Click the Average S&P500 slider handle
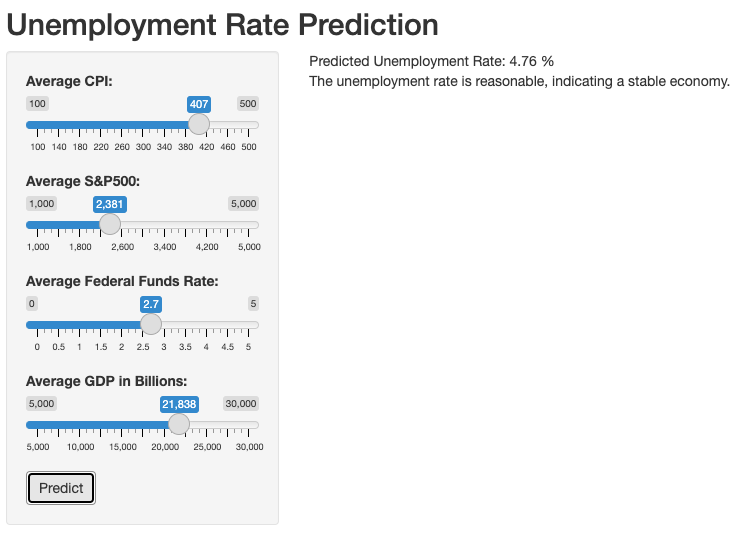The height and width of the screenshot is (535, 737). [110, 224]
